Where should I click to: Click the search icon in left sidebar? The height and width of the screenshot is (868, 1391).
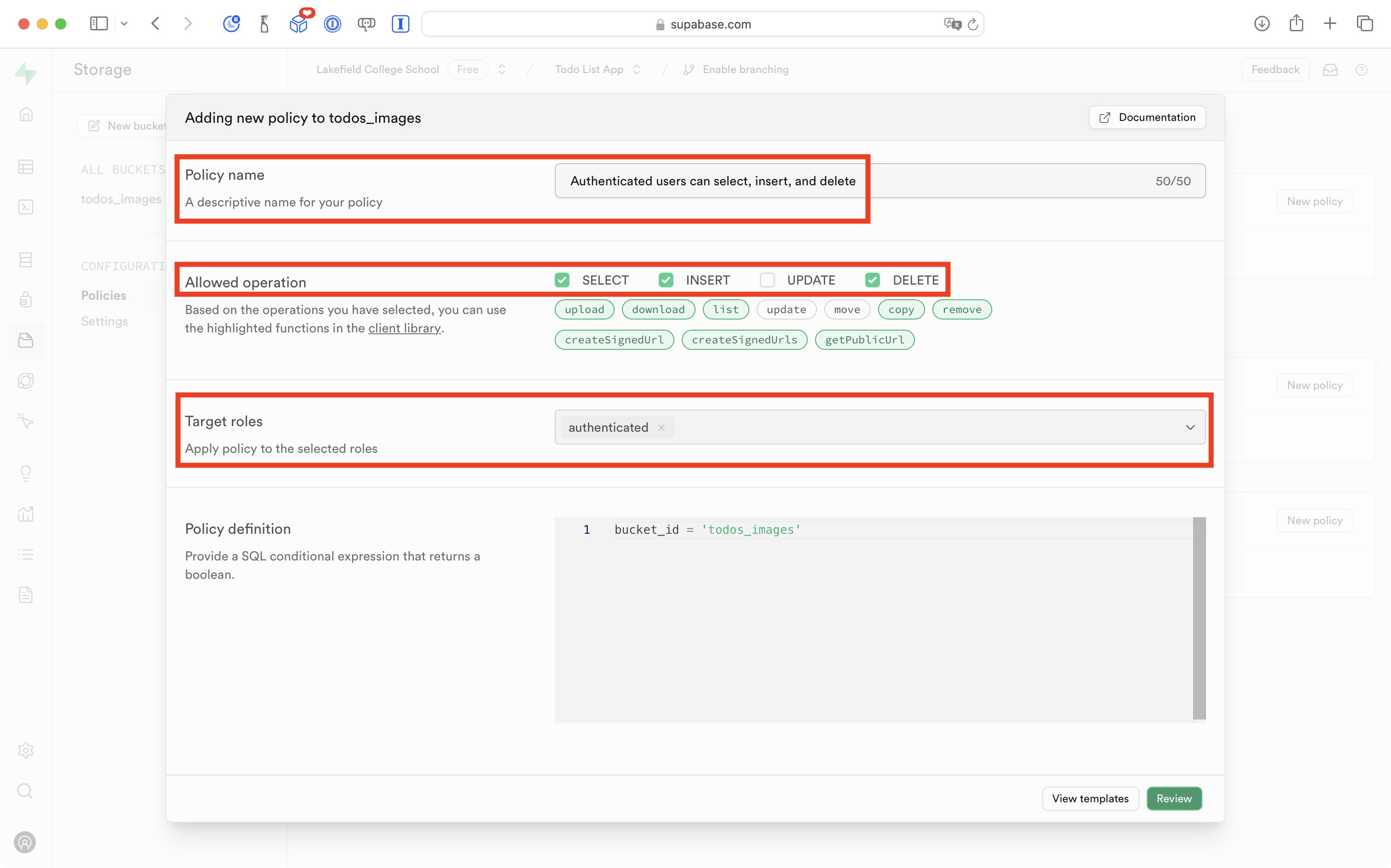click(x=26, y=791)
